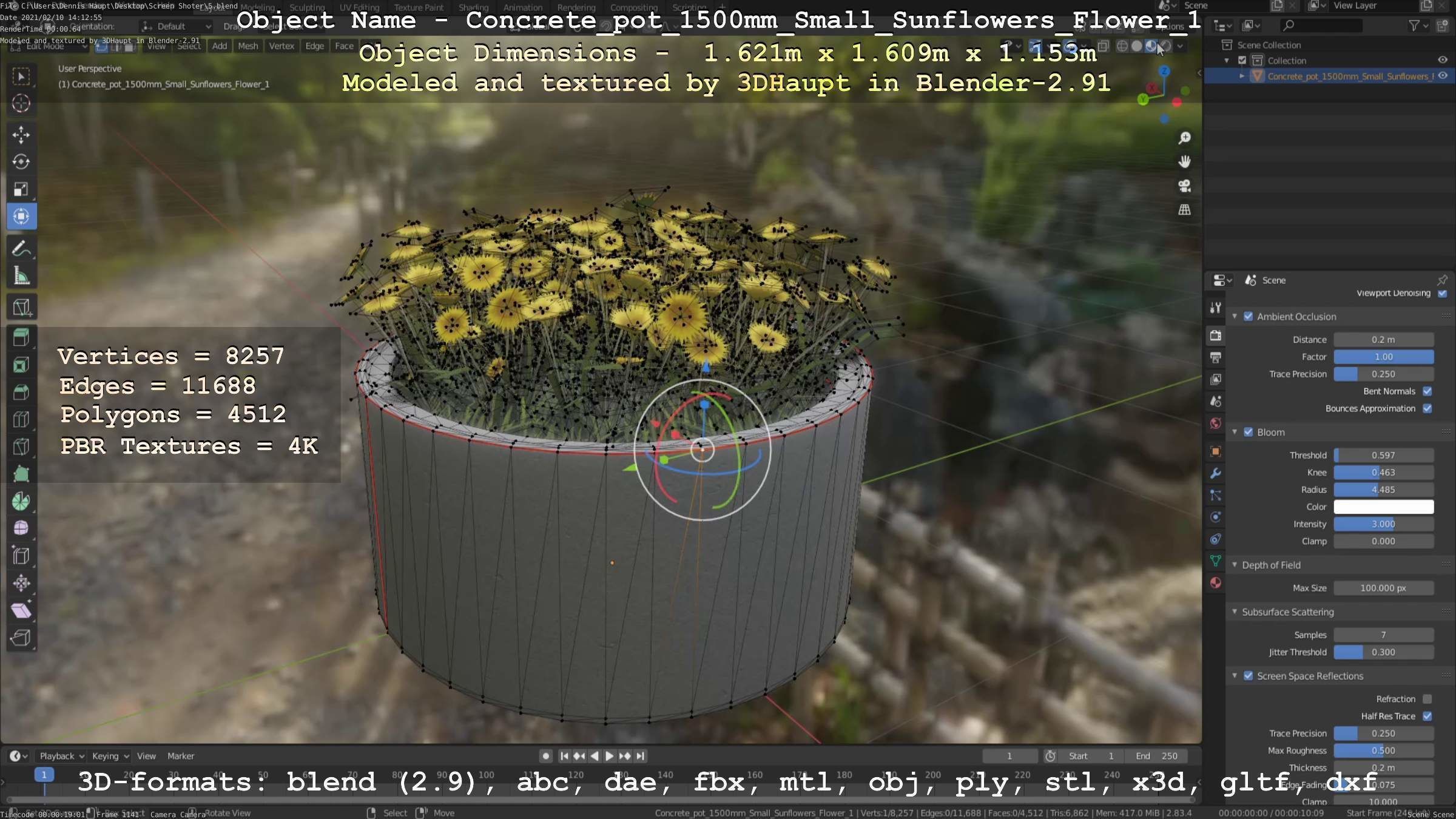This screenshot has width=1456, height=819.
Task: Open the Vertex menu
Action: [x=281, y=46]
